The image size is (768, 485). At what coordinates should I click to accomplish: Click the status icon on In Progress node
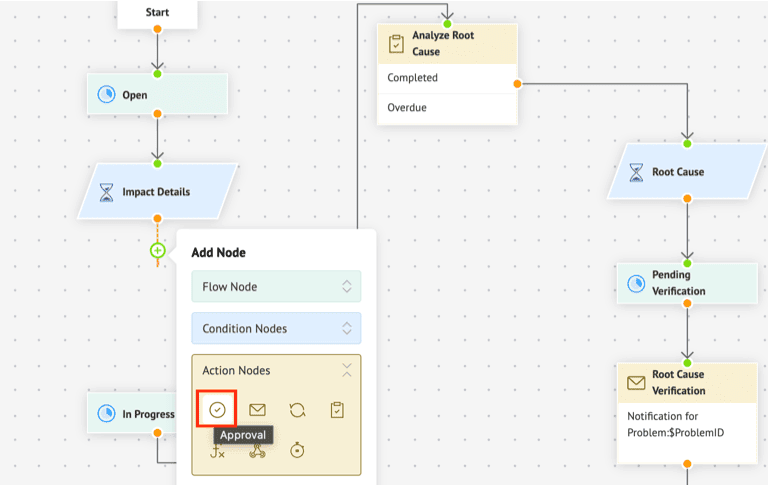[x=106, y=413]
